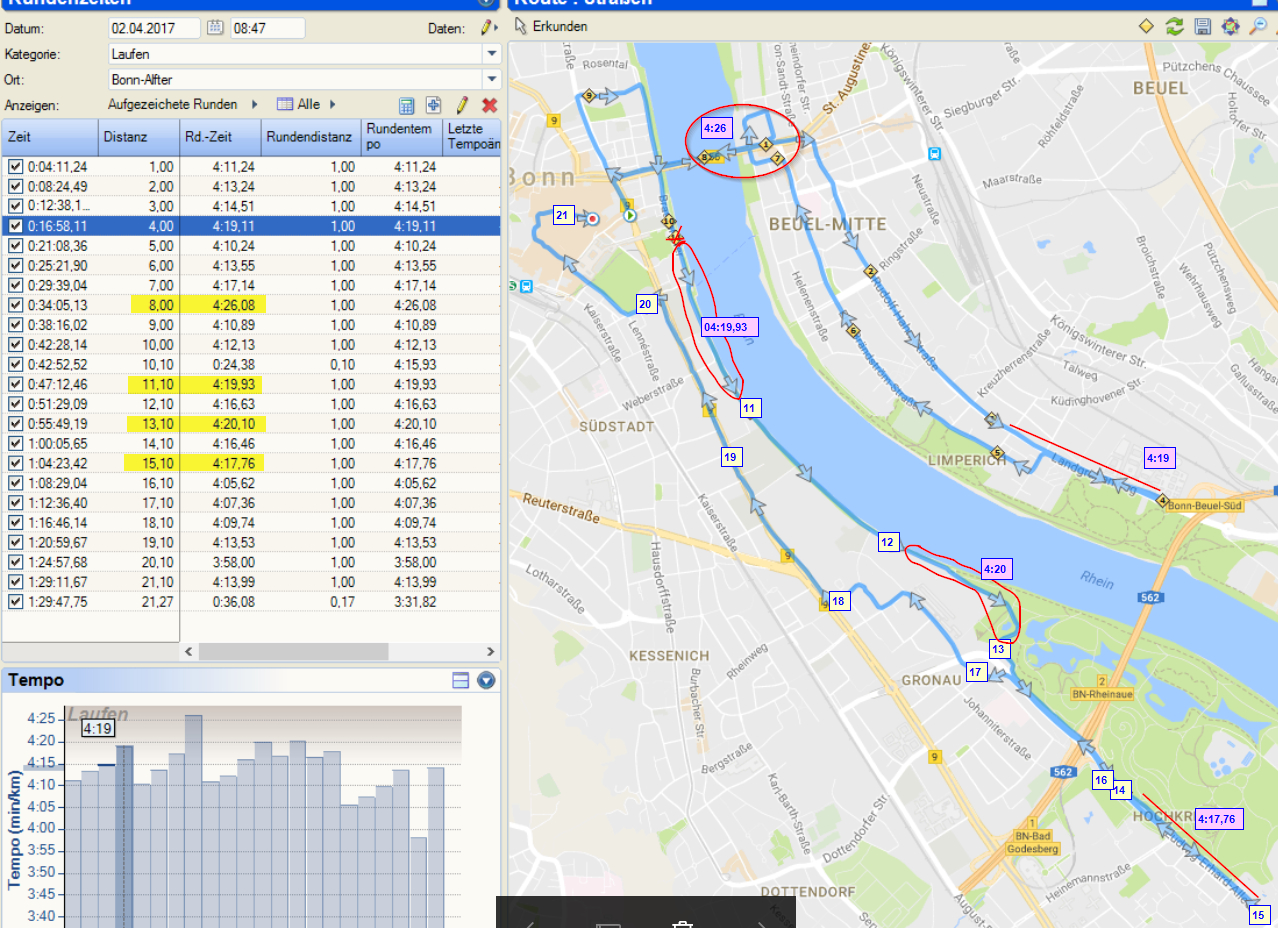Sort by the Rd.-Zeit column header
This screenshot has height=928, width=1278.
(x=220, y=137)
